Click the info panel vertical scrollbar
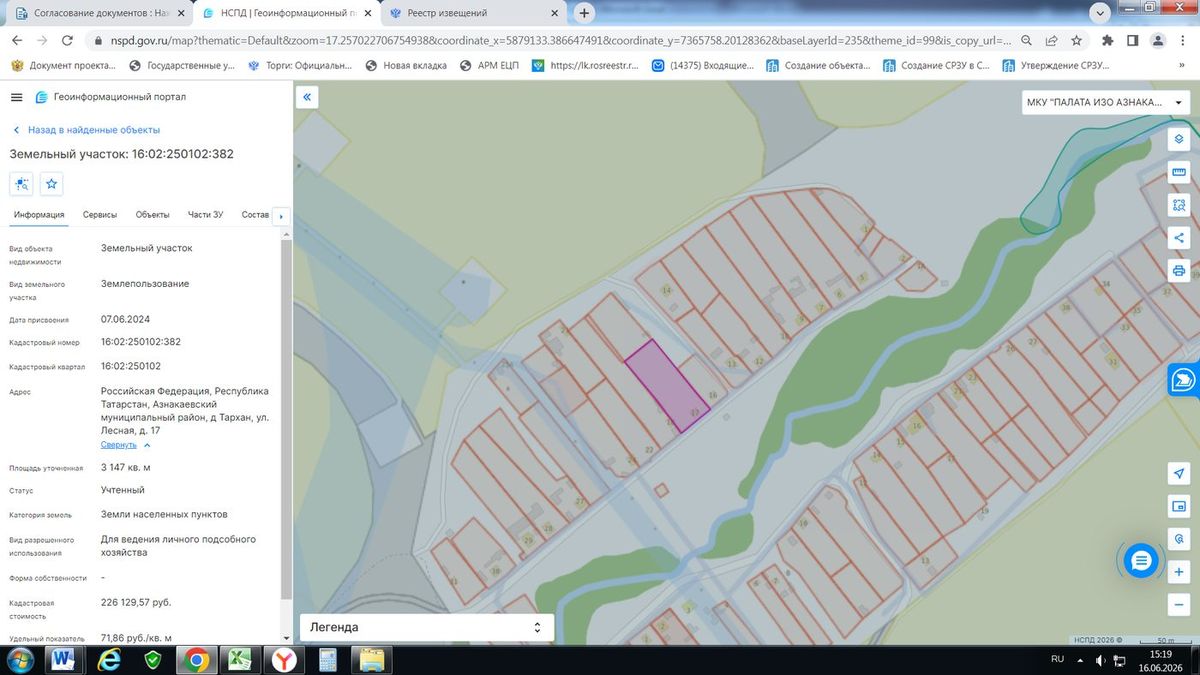The height and width of the screenshot is (675, 1200). click(286, 420)
